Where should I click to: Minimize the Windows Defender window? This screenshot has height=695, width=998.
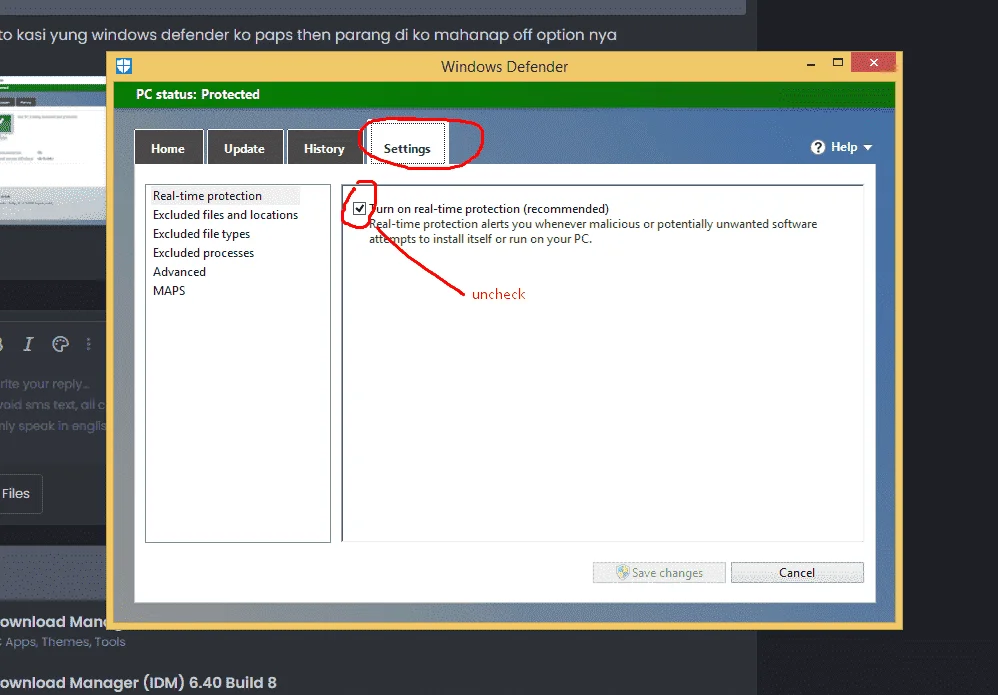811,63
